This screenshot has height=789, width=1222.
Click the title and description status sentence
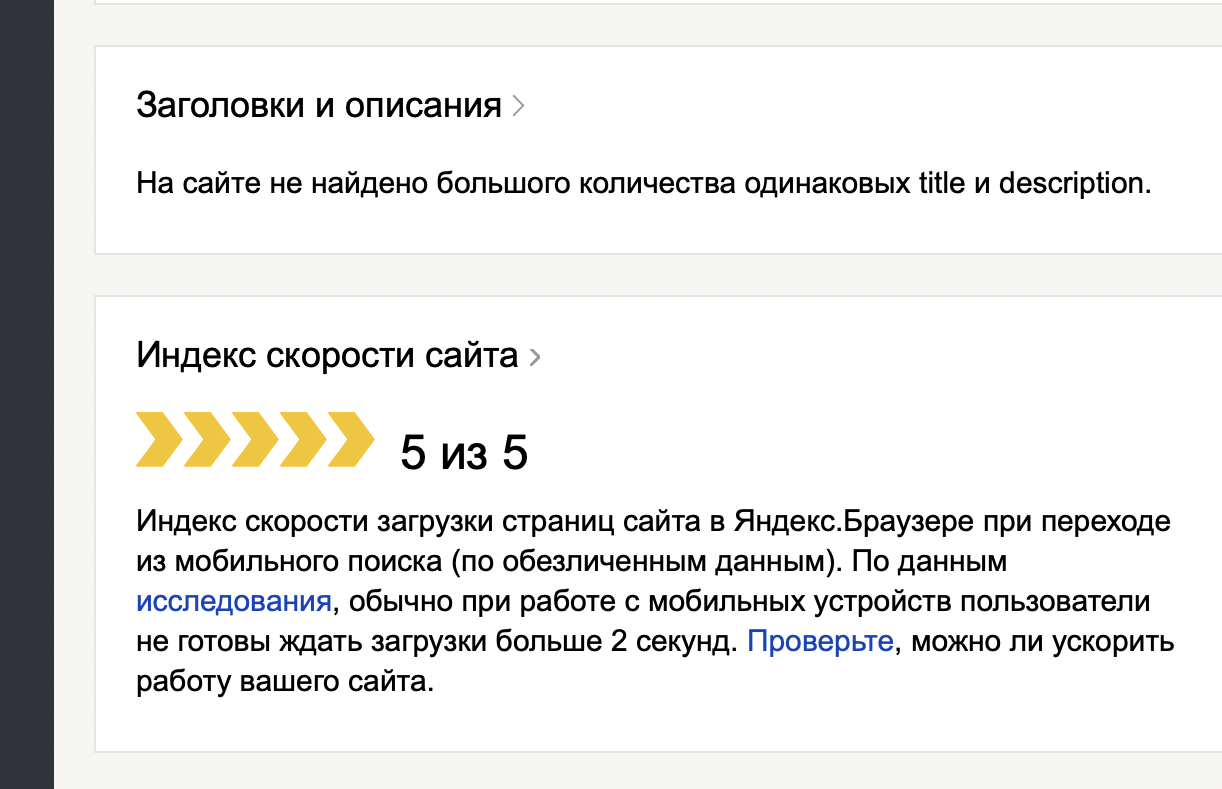point(644,184)
